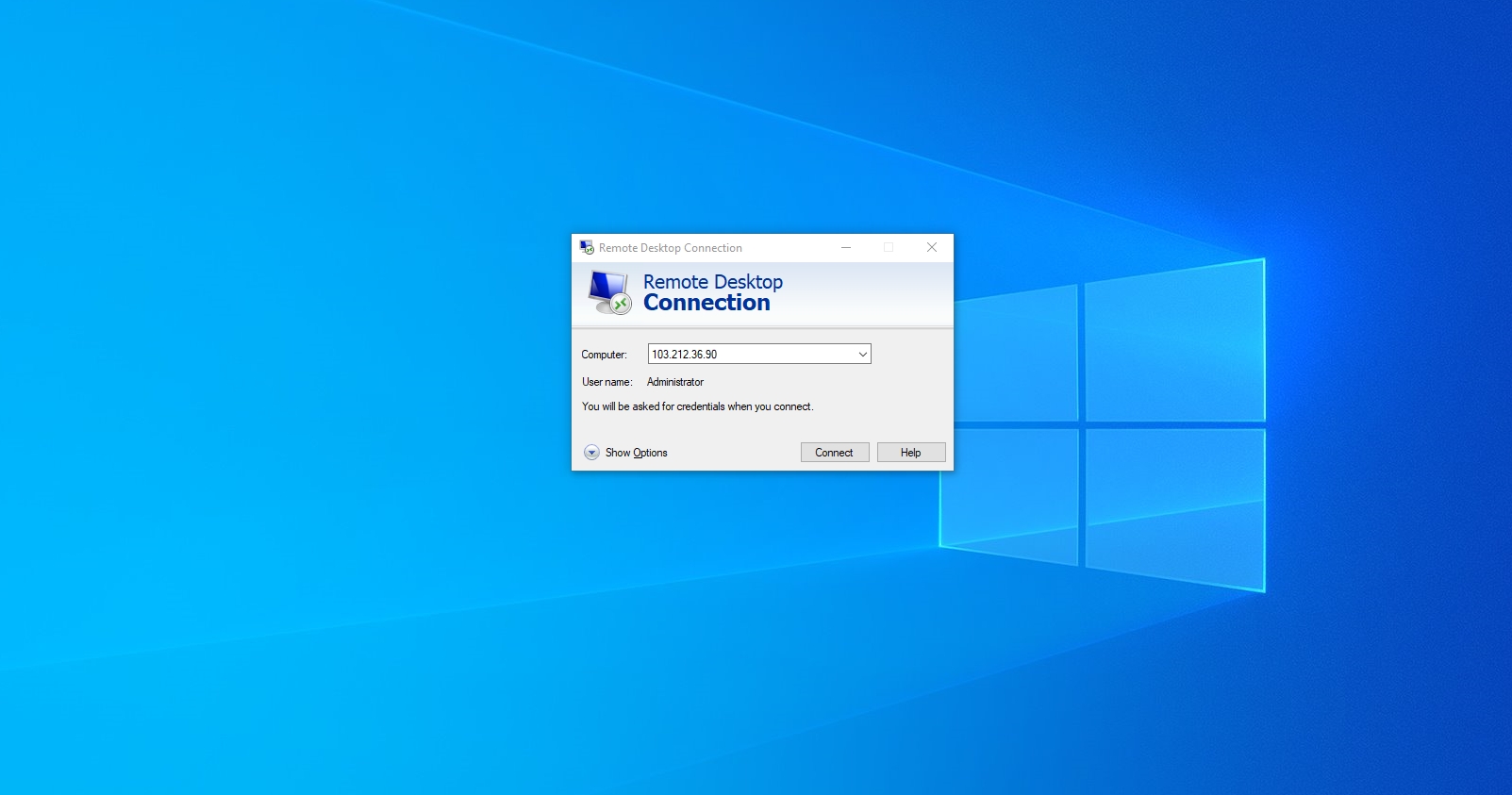This screenshot has width=1512, height=795.
Task: Open Help for Remote Desktop
Action: 910,453
